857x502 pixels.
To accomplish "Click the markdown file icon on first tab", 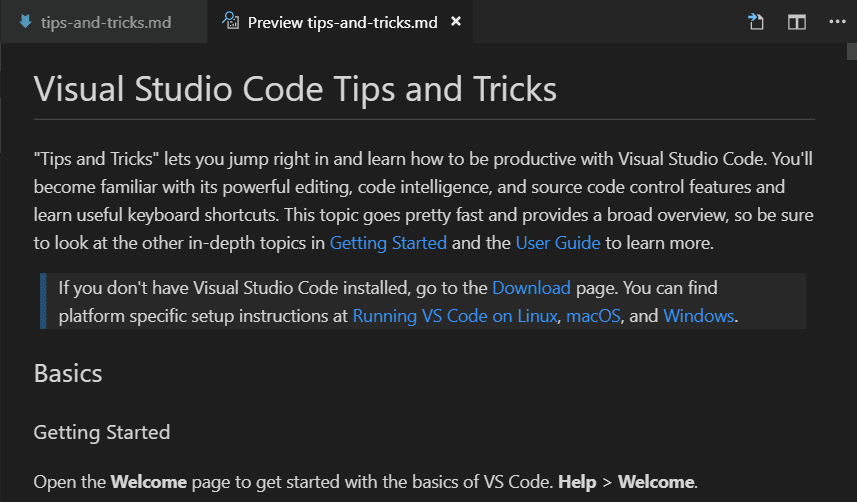I will (24, 22).
